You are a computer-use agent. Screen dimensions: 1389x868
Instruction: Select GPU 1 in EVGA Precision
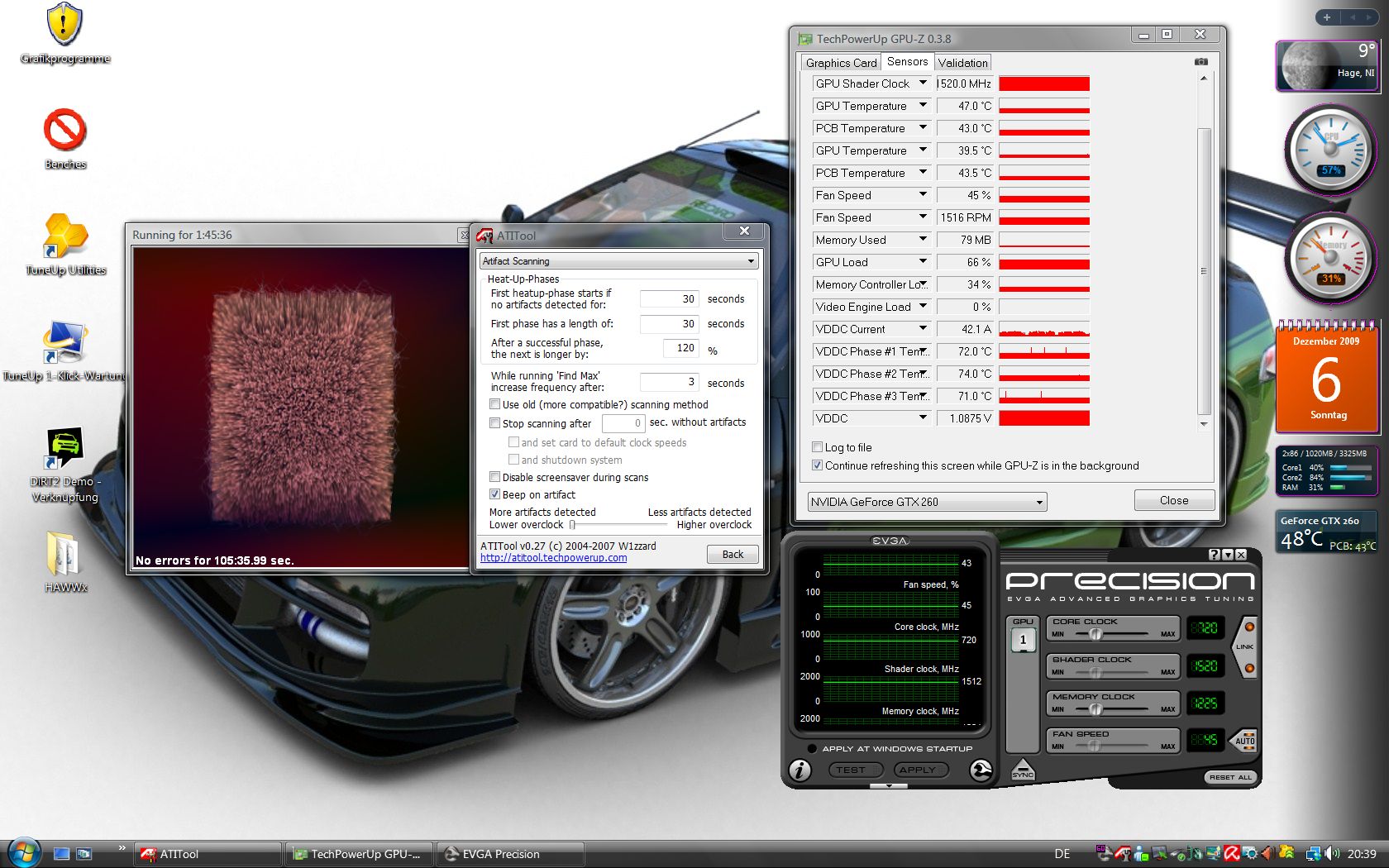[1023, 640]
